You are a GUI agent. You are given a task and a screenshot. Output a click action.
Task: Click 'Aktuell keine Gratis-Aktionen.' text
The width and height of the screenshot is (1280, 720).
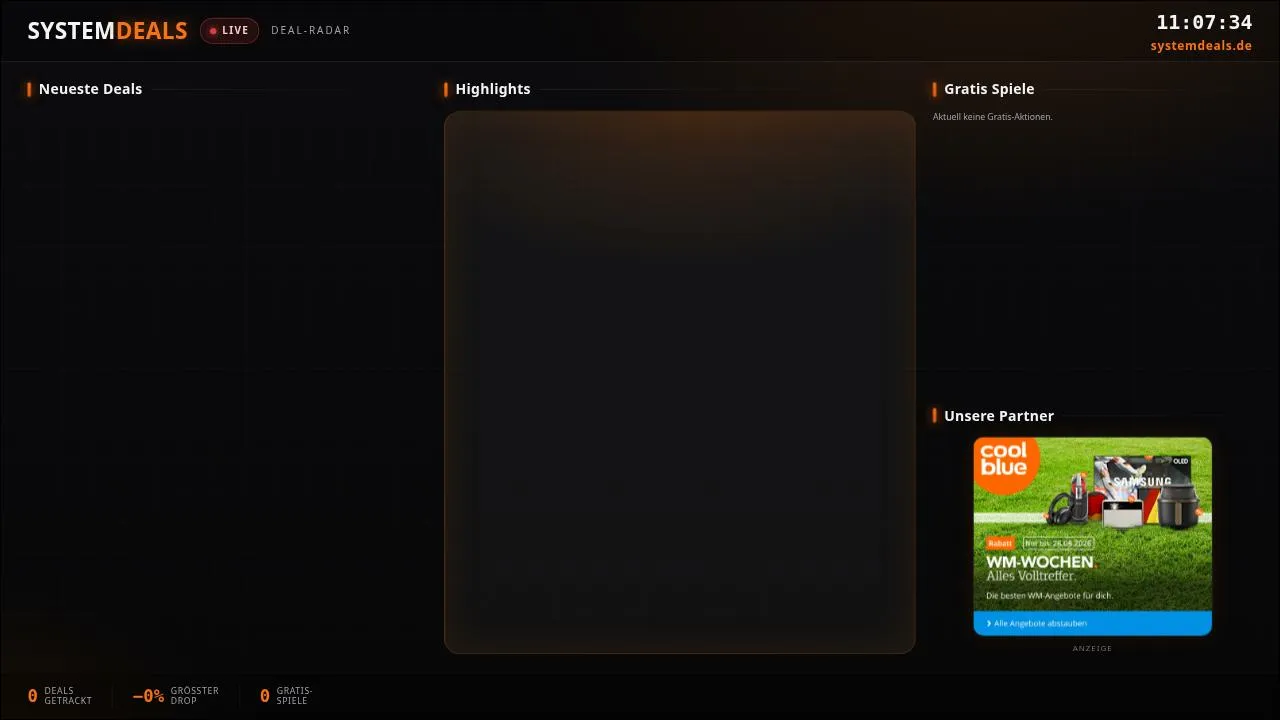(x=993, y=117)
